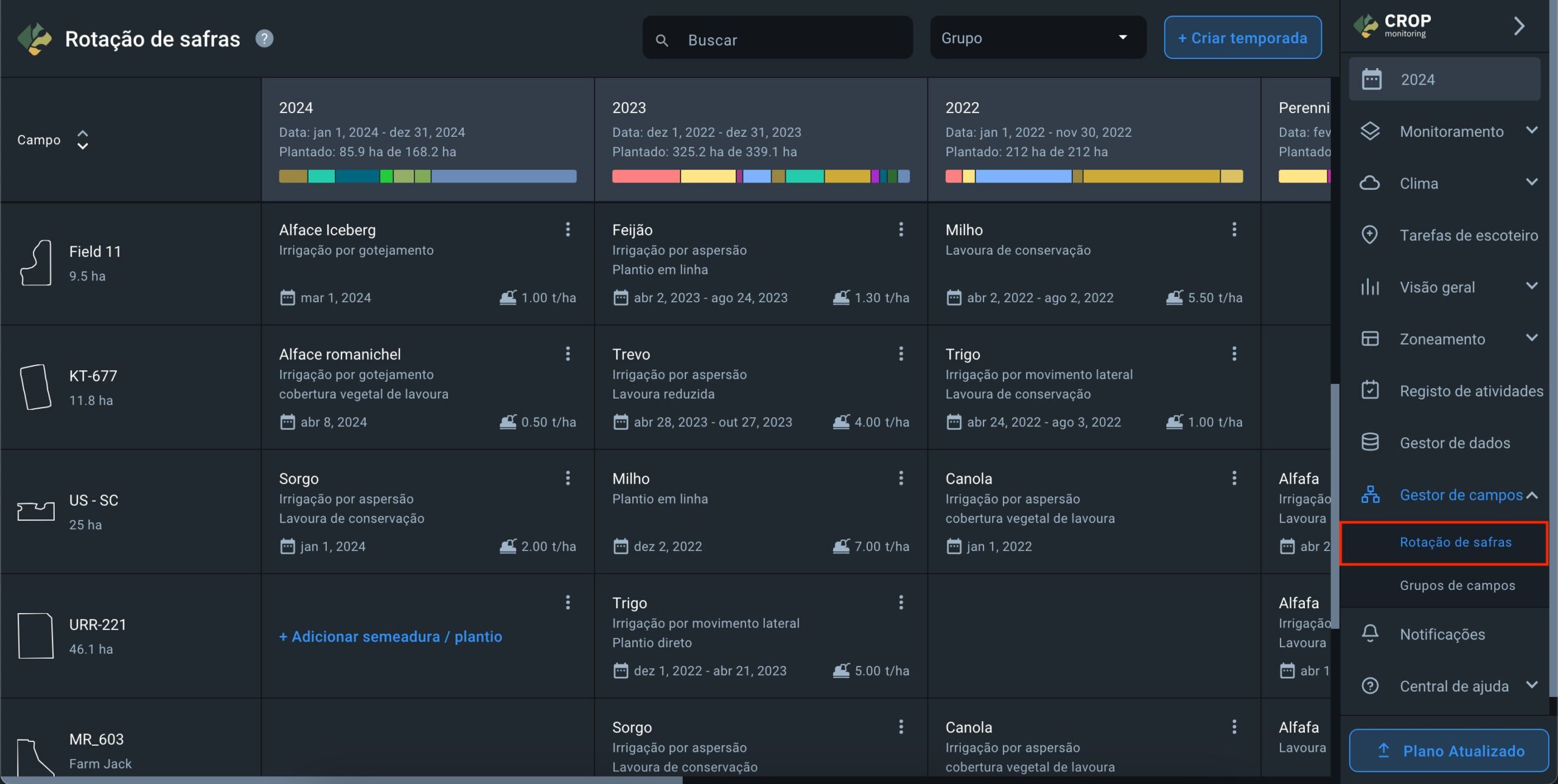Click the Tarefas de escoteiro pin icon
Viewport: 1558px width, 784px height.
click(1370, 235)
